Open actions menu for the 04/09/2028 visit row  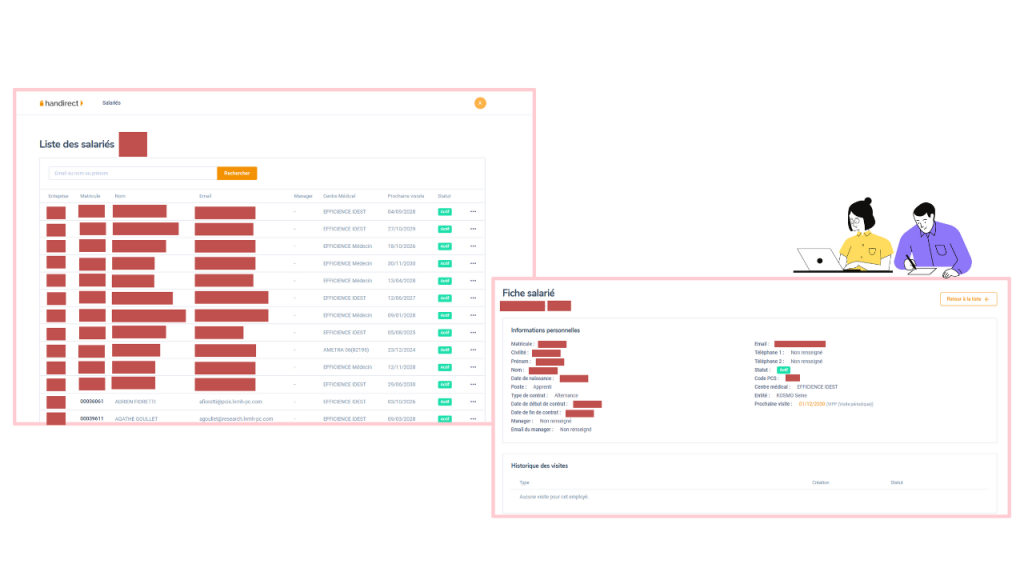click(x=473, y=212)
